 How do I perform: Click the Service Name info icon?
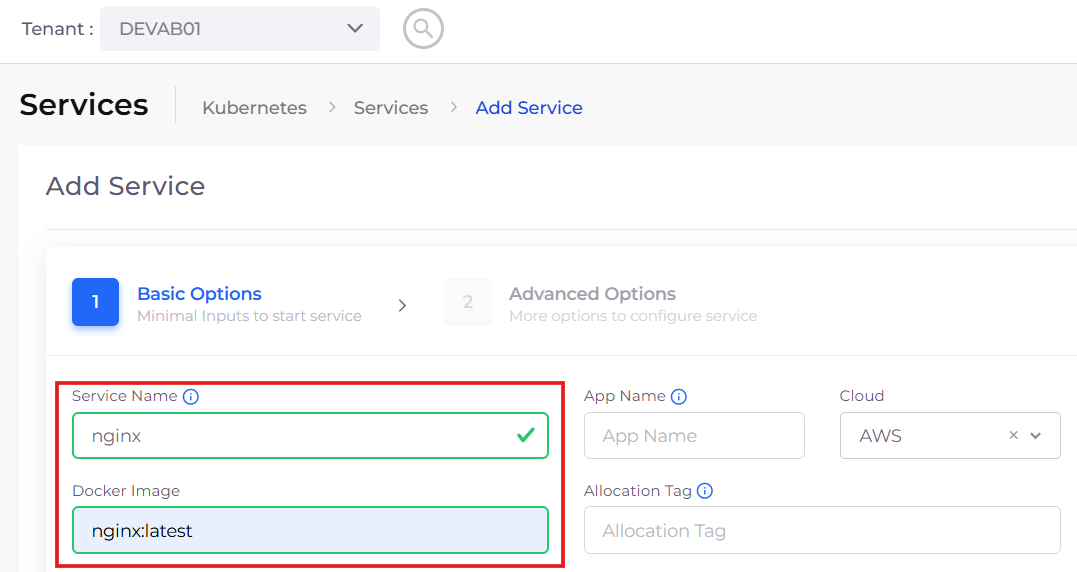click(x=191, y=397)
